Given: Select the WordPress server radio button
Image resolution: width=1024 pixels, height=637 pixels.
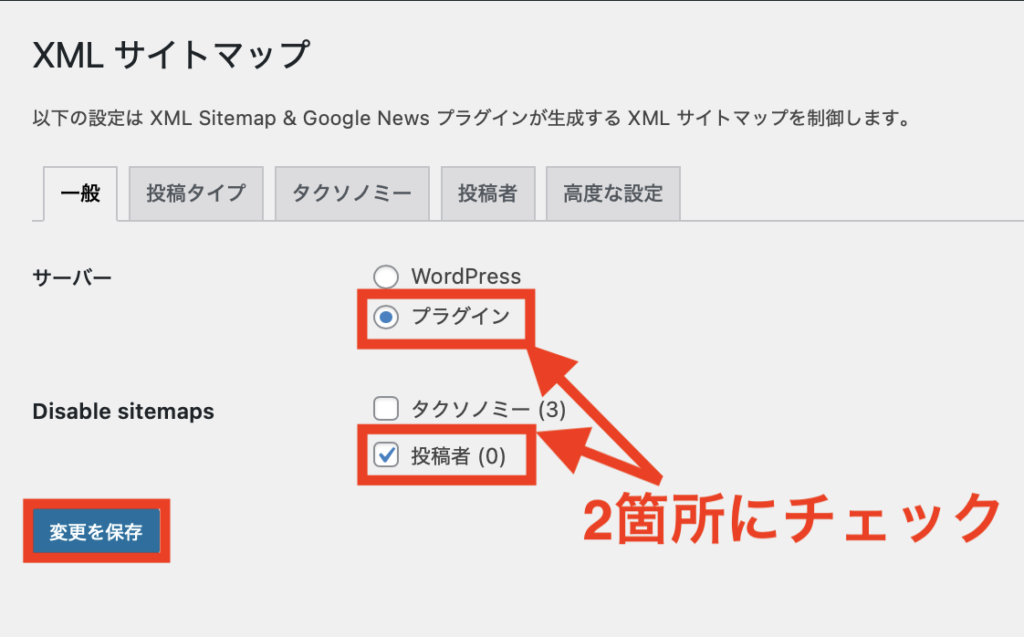Looking at the screenshot, I should point(385,277).
